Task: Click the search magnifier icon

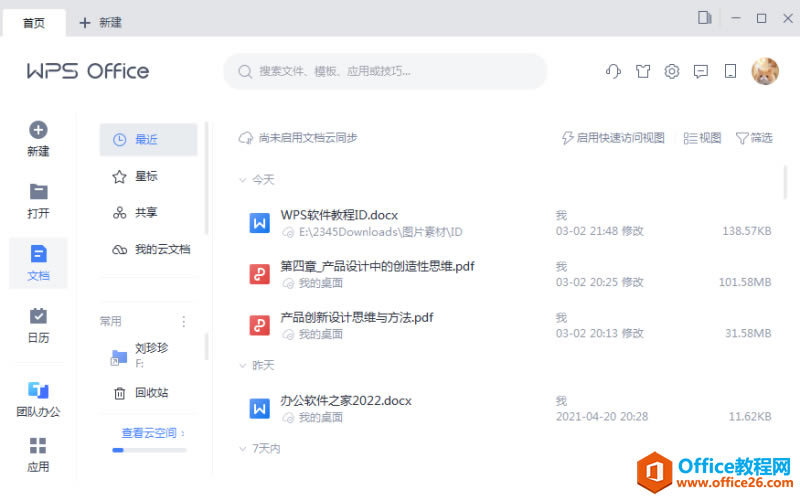Action: 245,71
